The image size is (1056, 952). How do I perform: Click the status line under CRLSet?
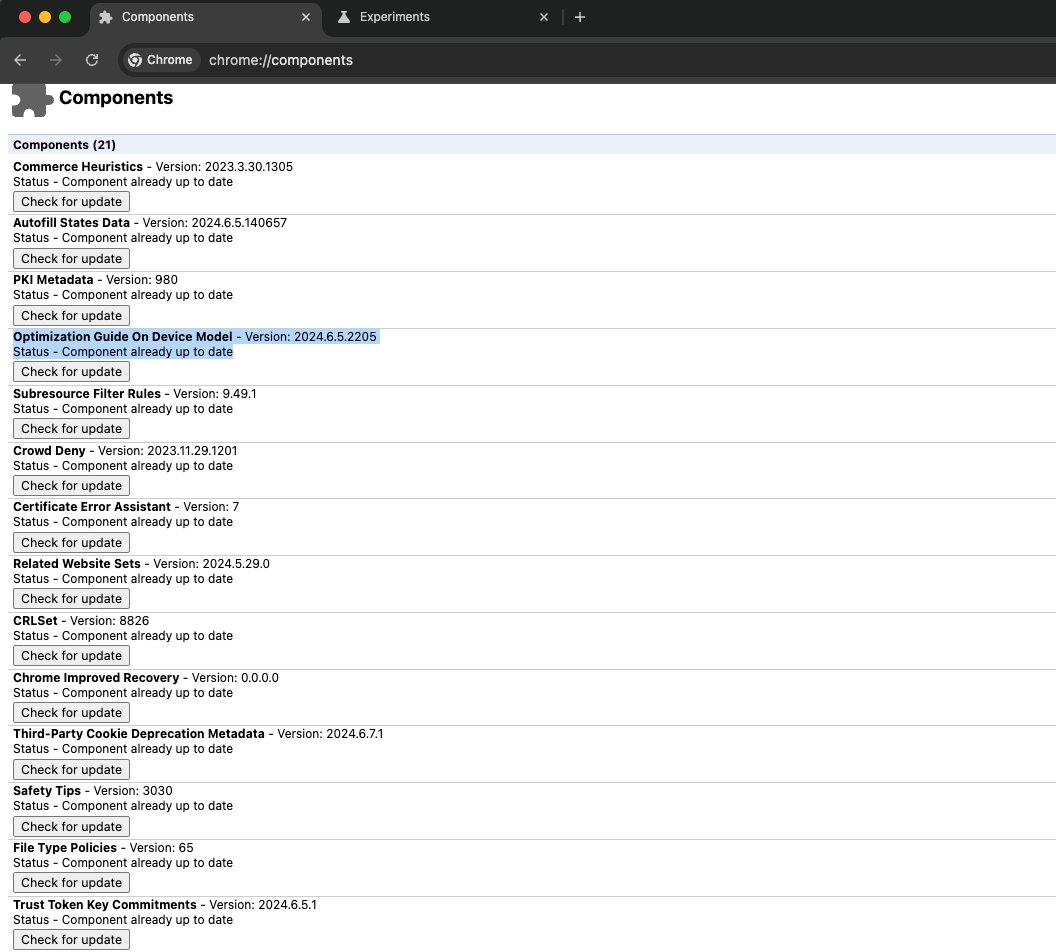(123, 636)
